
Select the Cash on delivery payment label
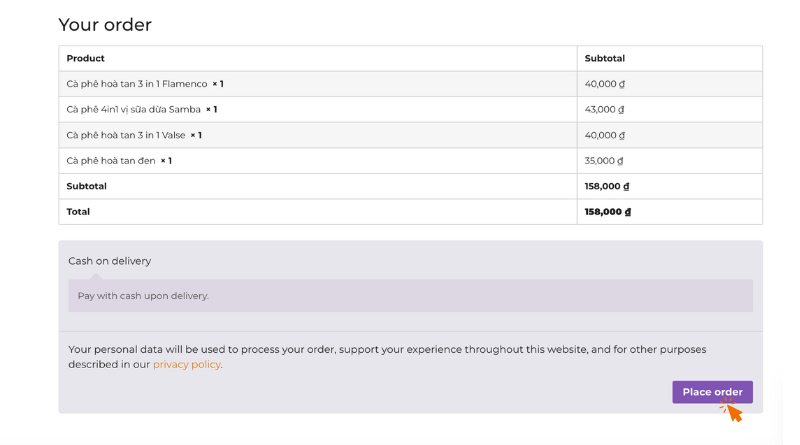click(110, 261)
